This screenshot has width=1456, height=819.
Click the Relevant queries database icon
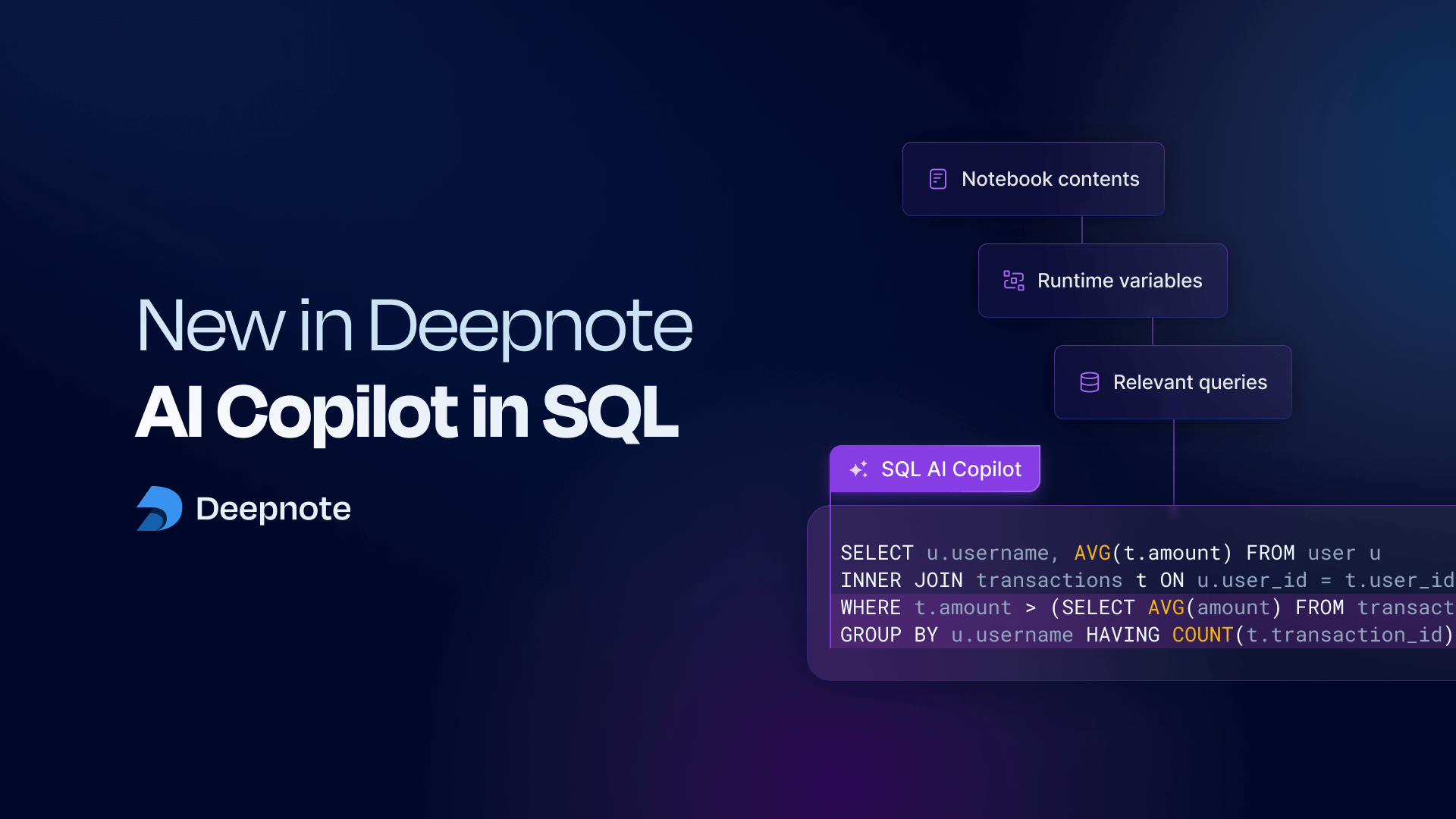pos(1090,382)
